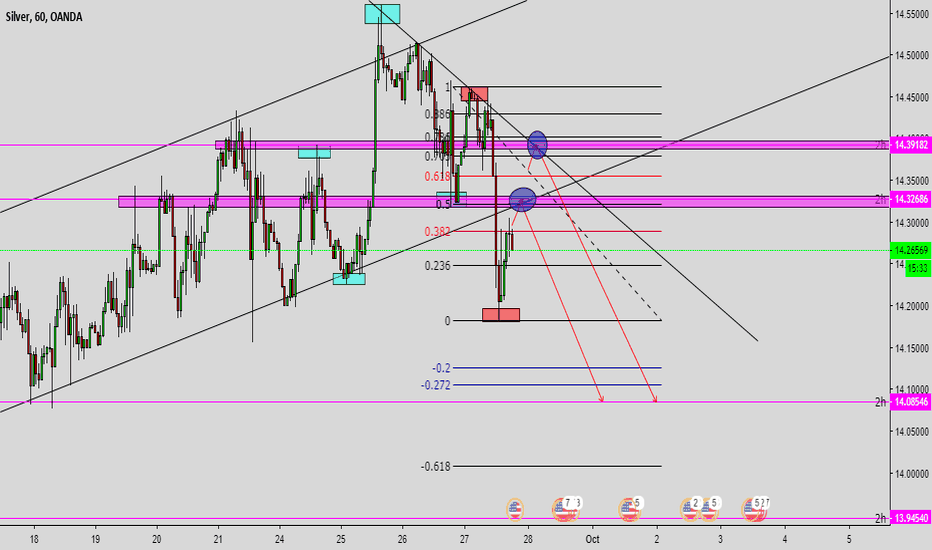The height and width of the screenshot is (550, 932).
Task: Click the 26 date label on the time axis
Action: coord(402,539)
